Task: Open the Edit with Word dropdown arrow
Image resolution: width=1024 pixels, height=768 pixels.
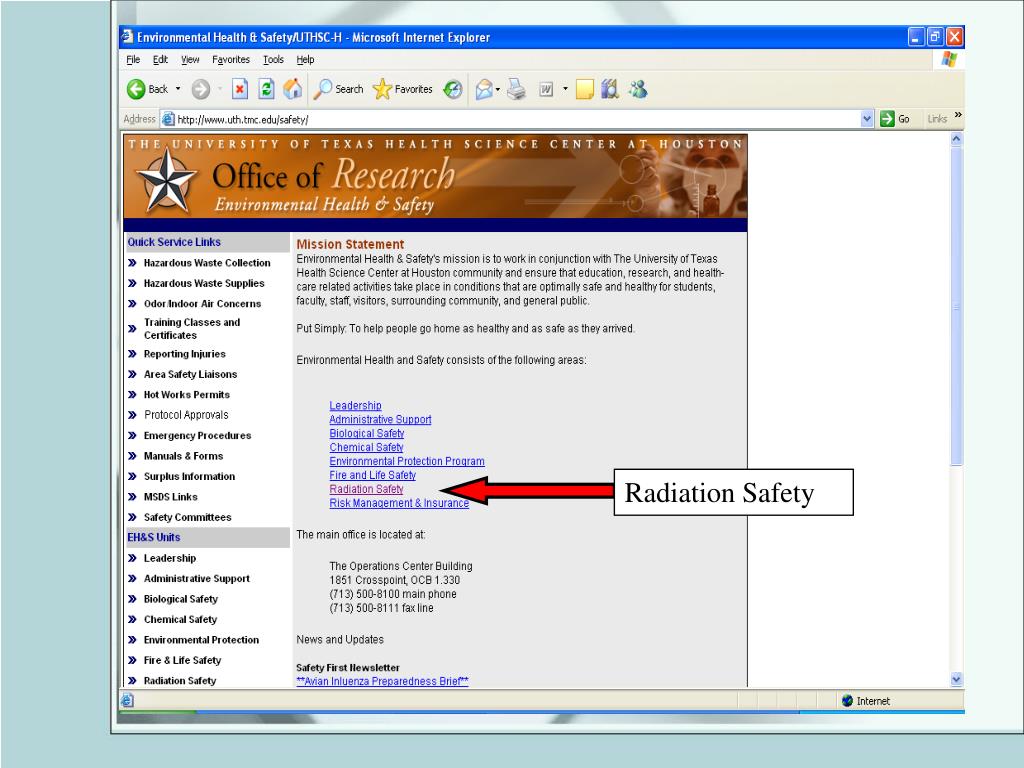Action: [x=566, y=89]
